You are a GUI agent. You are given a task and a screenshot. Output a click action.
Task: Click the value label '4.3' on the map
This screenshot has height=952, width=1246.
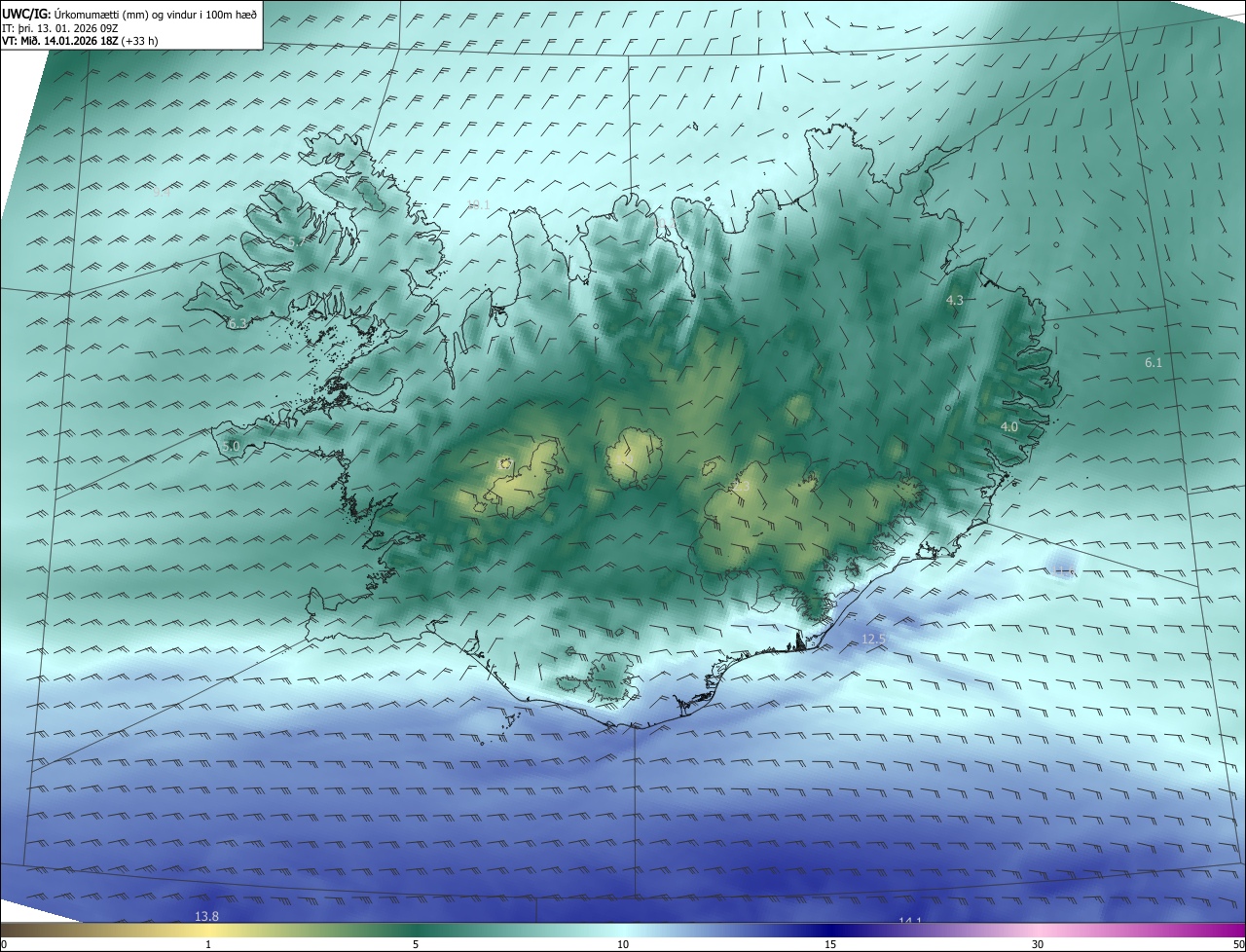pyautogui.click(x=954, y=301)
